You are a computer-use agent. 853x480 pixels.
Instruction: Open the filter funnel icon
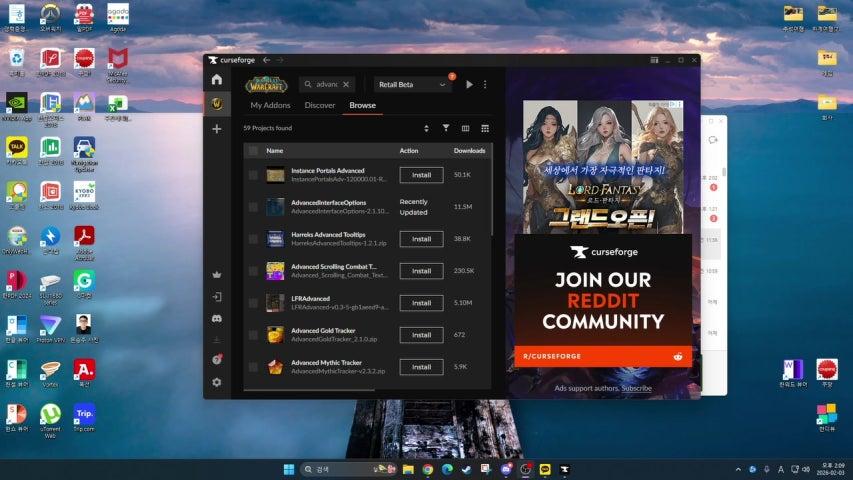click(446, 128)
